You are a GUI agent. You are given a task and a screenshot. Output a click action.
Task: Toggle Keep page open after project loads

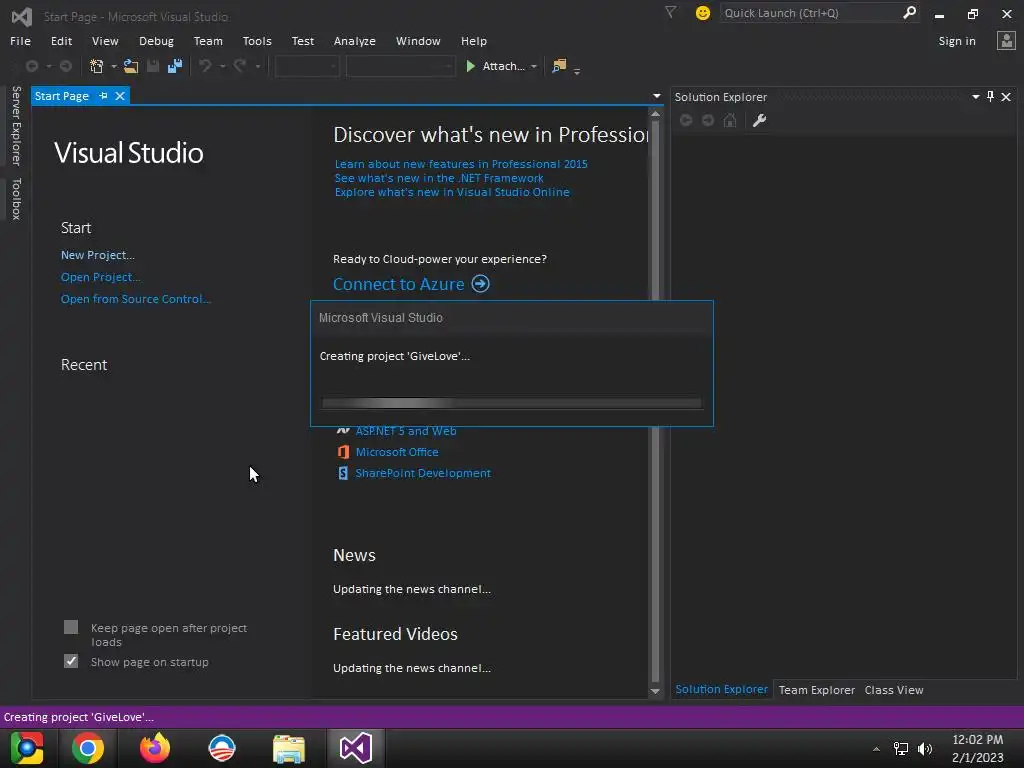coord(71,628)
